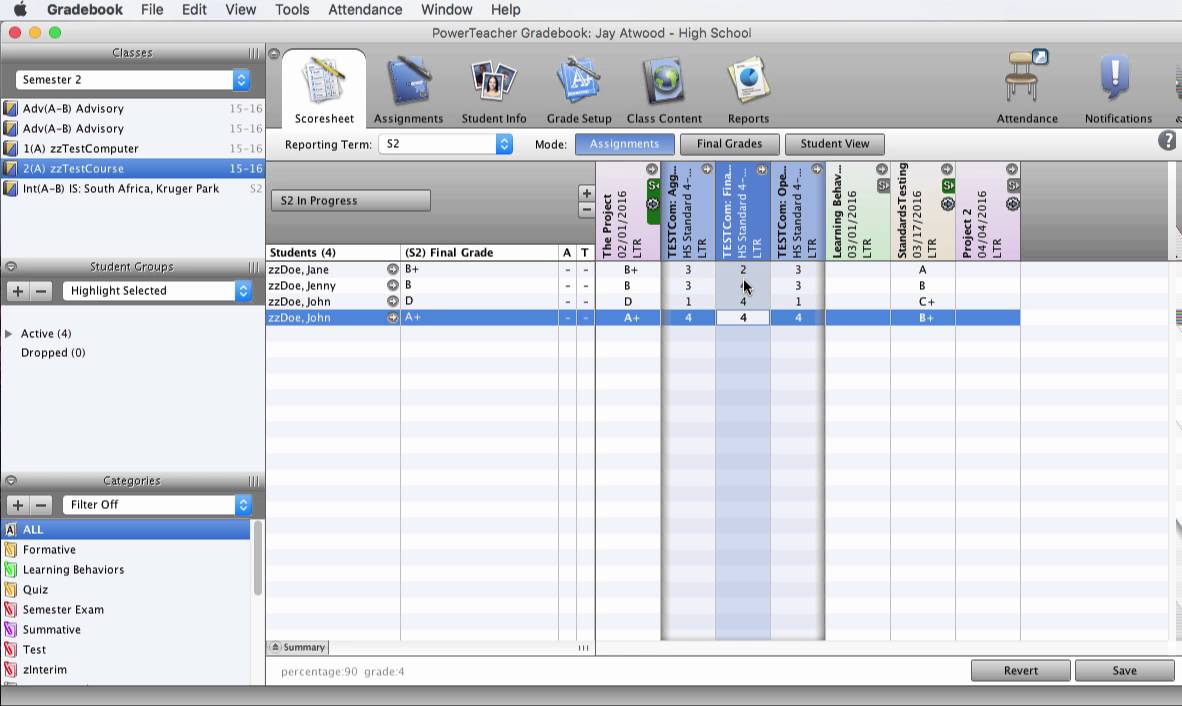
Task: Click the S2 In Progress button
Action: 351,200
